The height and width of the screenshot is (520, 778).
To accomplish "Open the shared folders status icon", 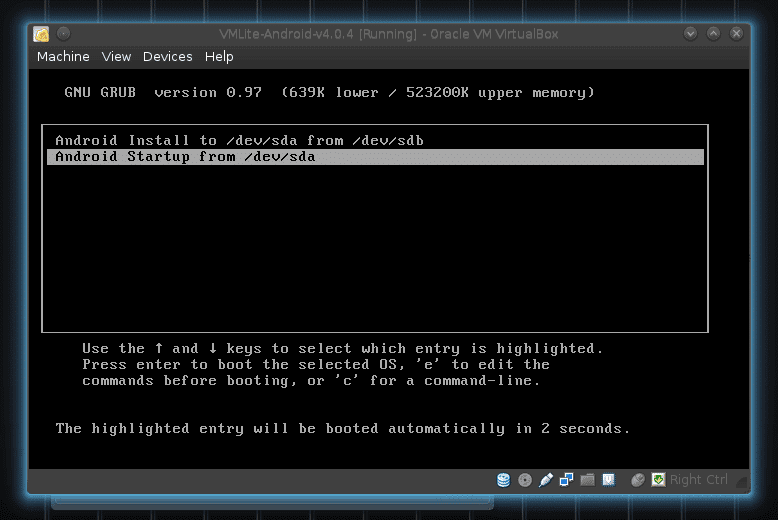I will [587, 480].
